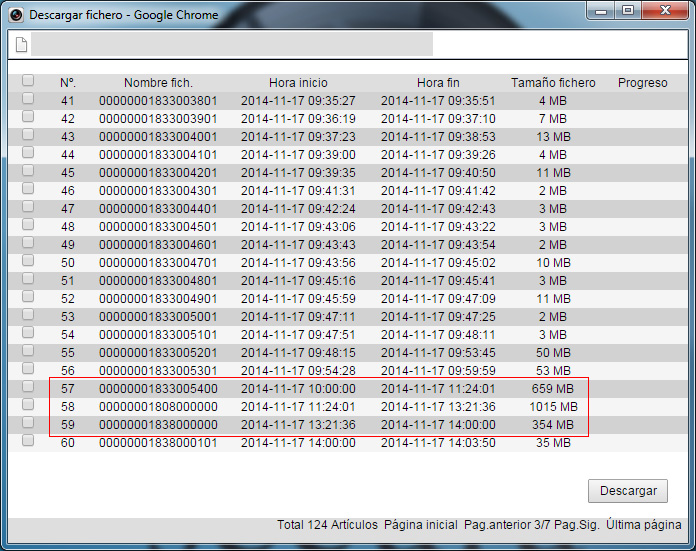Tick the checkbox for row 48
This screenshot has width=696, height=551.
(x=28, y=224)
